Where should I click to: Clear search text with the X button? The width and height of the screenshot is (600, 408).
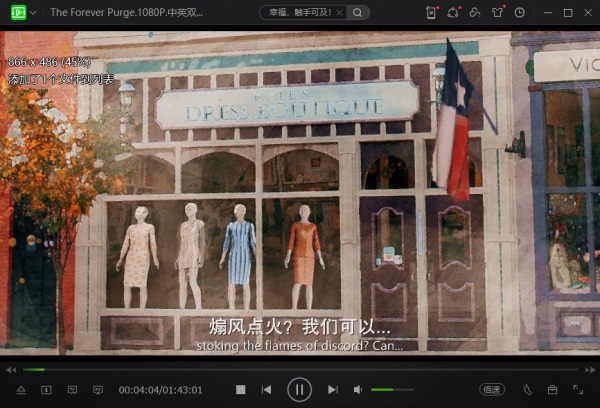tap(339, 13)
